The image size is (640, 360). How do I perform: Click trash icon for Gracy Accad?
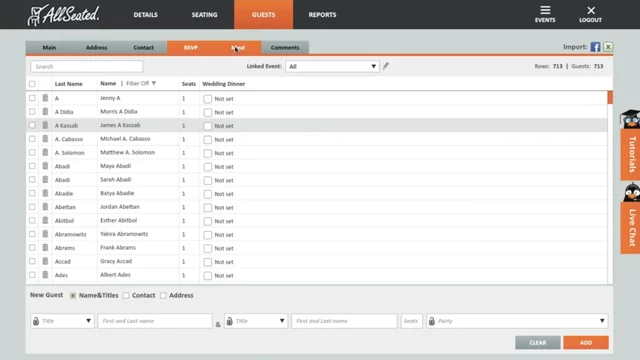tap(45, 261)
